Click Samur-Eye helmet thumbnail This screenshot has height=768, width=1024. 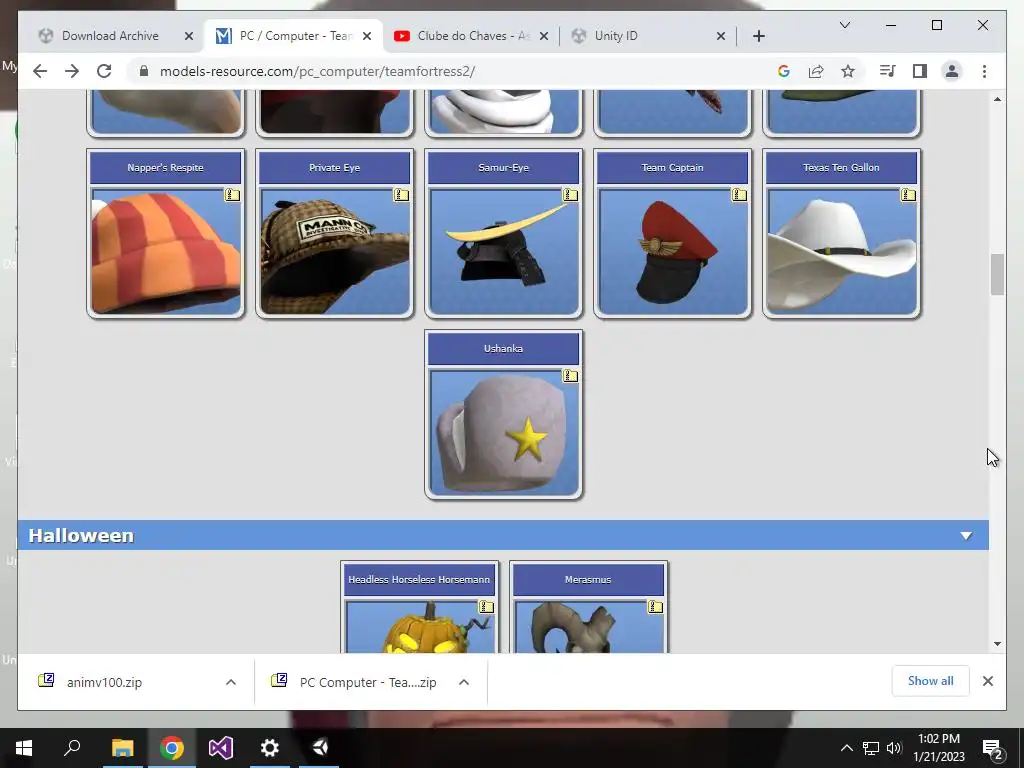coord(504,252)
